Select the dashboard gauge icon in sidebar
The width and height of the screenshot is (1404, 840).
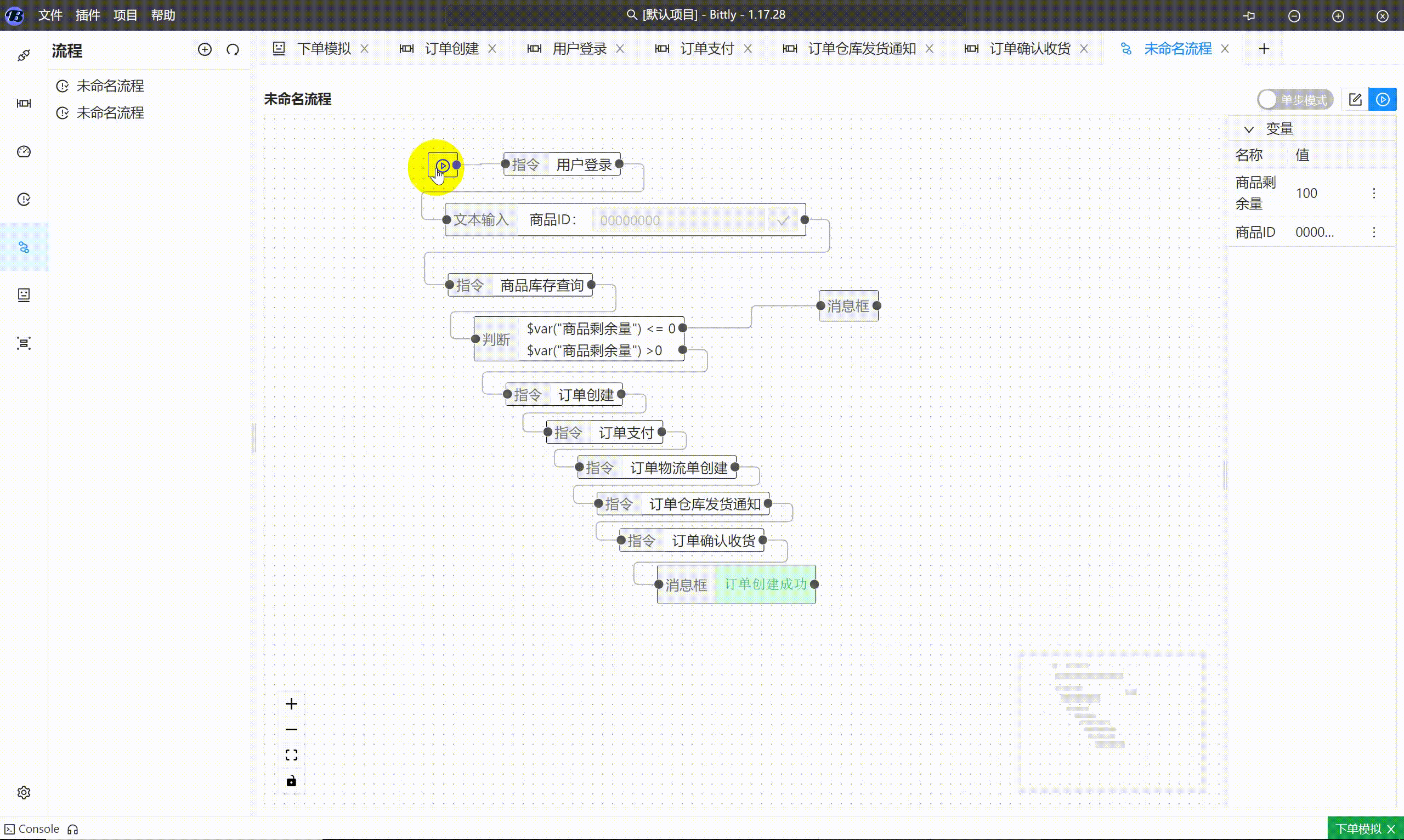click(x=24, y=152)
